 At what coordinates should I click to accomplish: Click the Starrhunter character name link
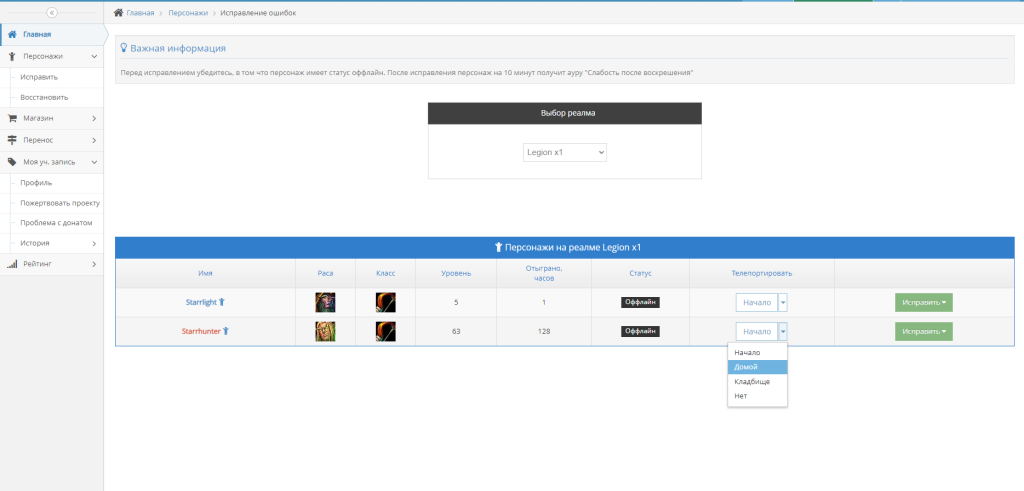(x=200, y=331)
